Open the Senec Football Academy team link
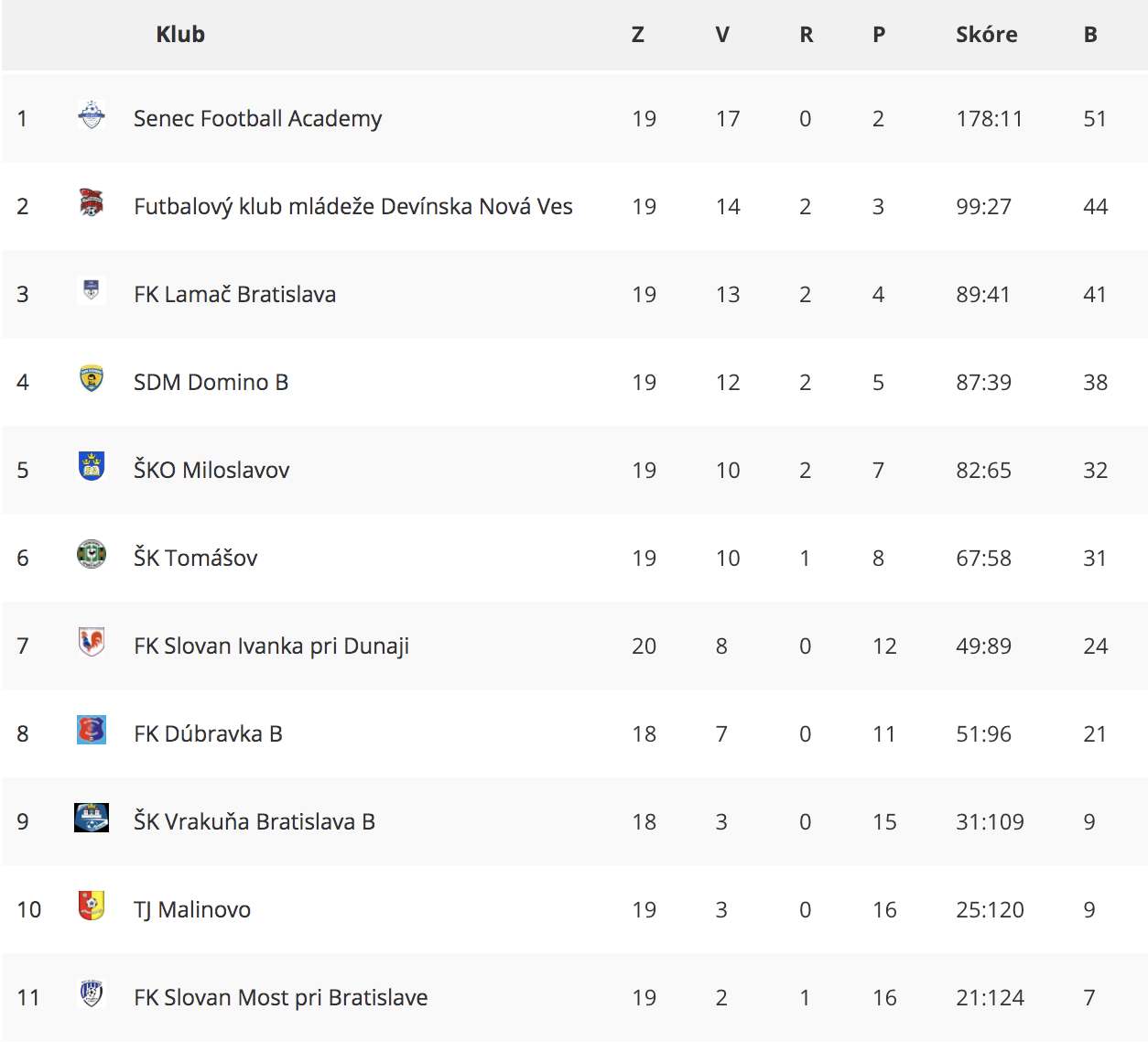This screenshot has width=1148, height=1042. click(x=257, y=118)
